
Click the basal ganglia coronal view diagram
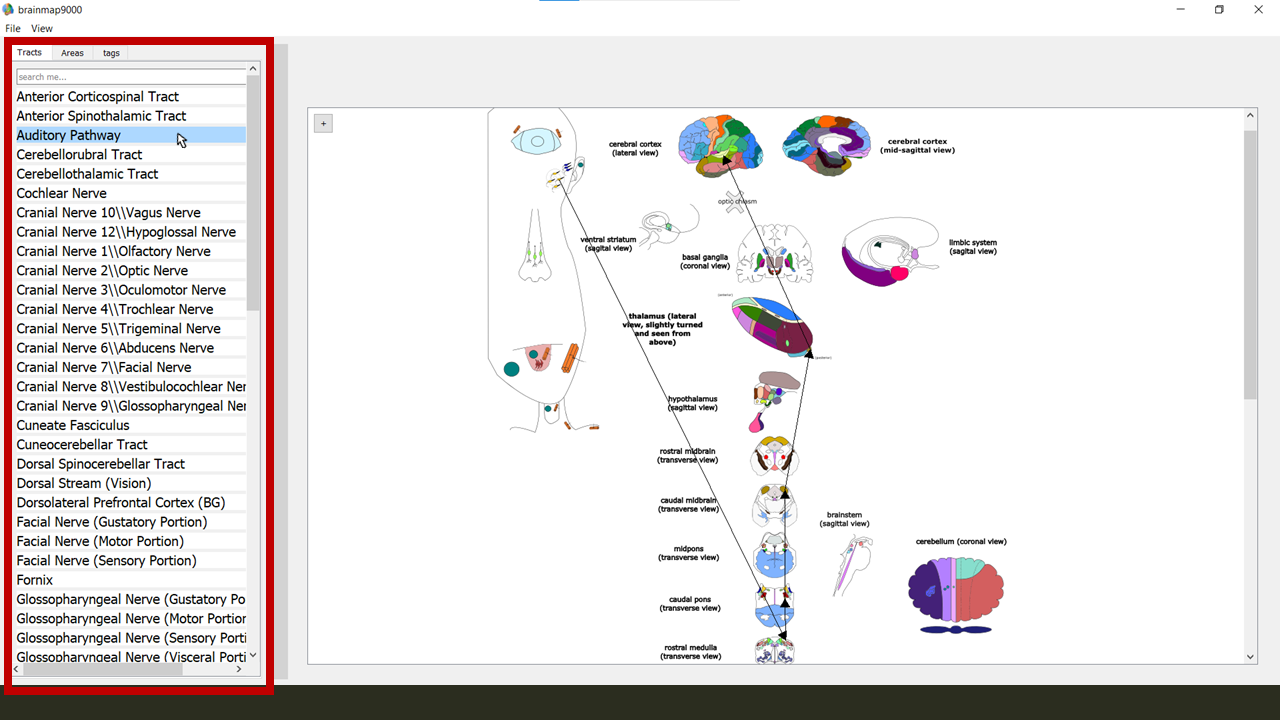(x=775, y=254)
